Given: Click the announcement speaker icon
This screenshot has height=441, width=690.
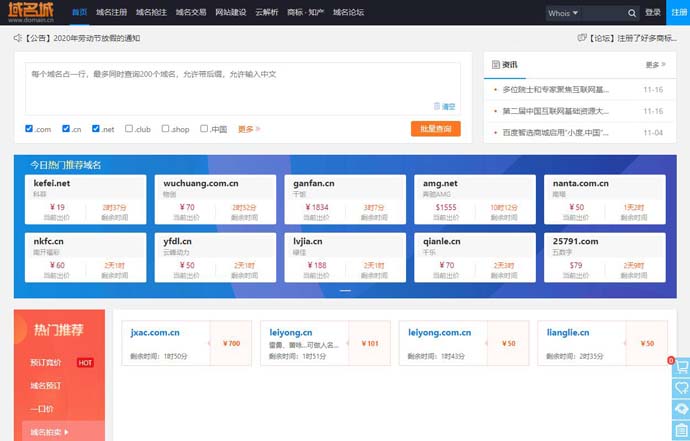Looking at the screenshot, I should [18, 38].
